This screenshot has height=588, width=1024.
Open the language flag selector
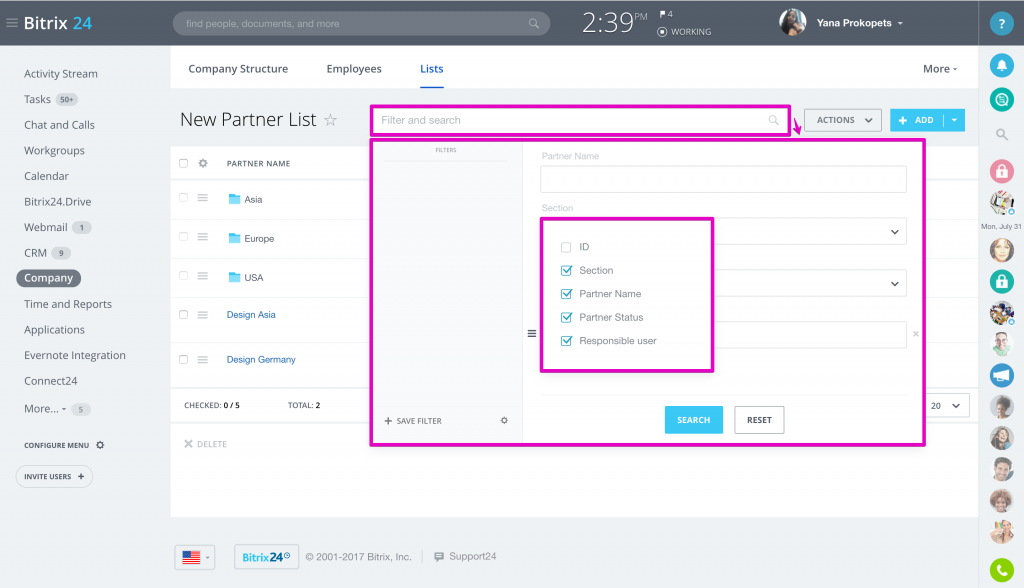coord(195,557)
